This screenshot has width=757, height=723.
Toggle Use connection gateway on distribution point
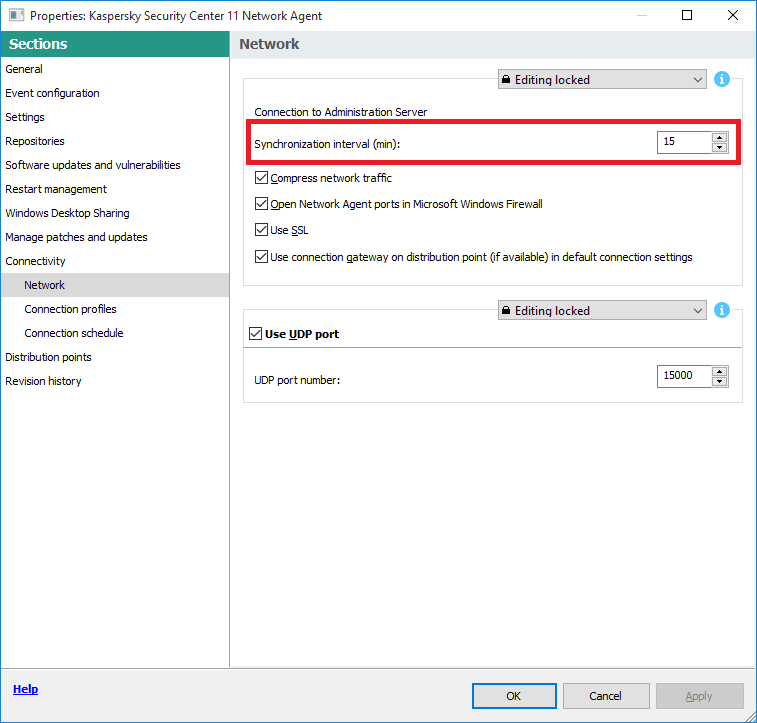tap(261, 256)
